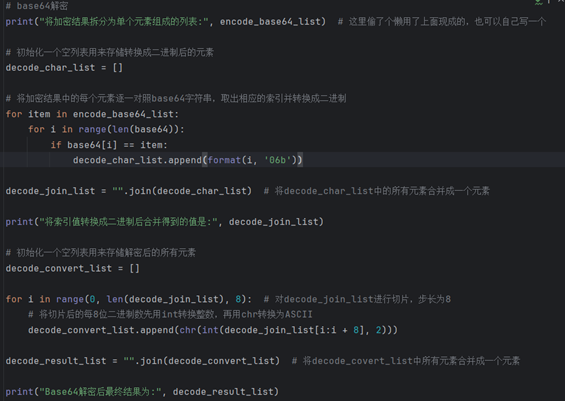The width and height of the screenshot is (565, 401).
Task: Click the if base64[i] == item condition
Action: coord(109,145)
